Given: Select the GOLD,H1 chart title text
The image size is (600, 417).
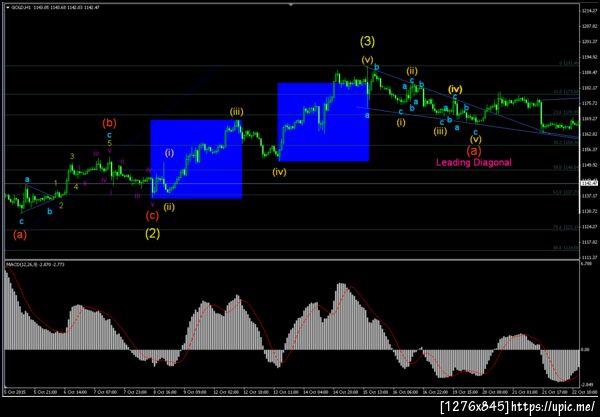Looking at the screenshot, I should pyautogui.click(x=19, y=7).
